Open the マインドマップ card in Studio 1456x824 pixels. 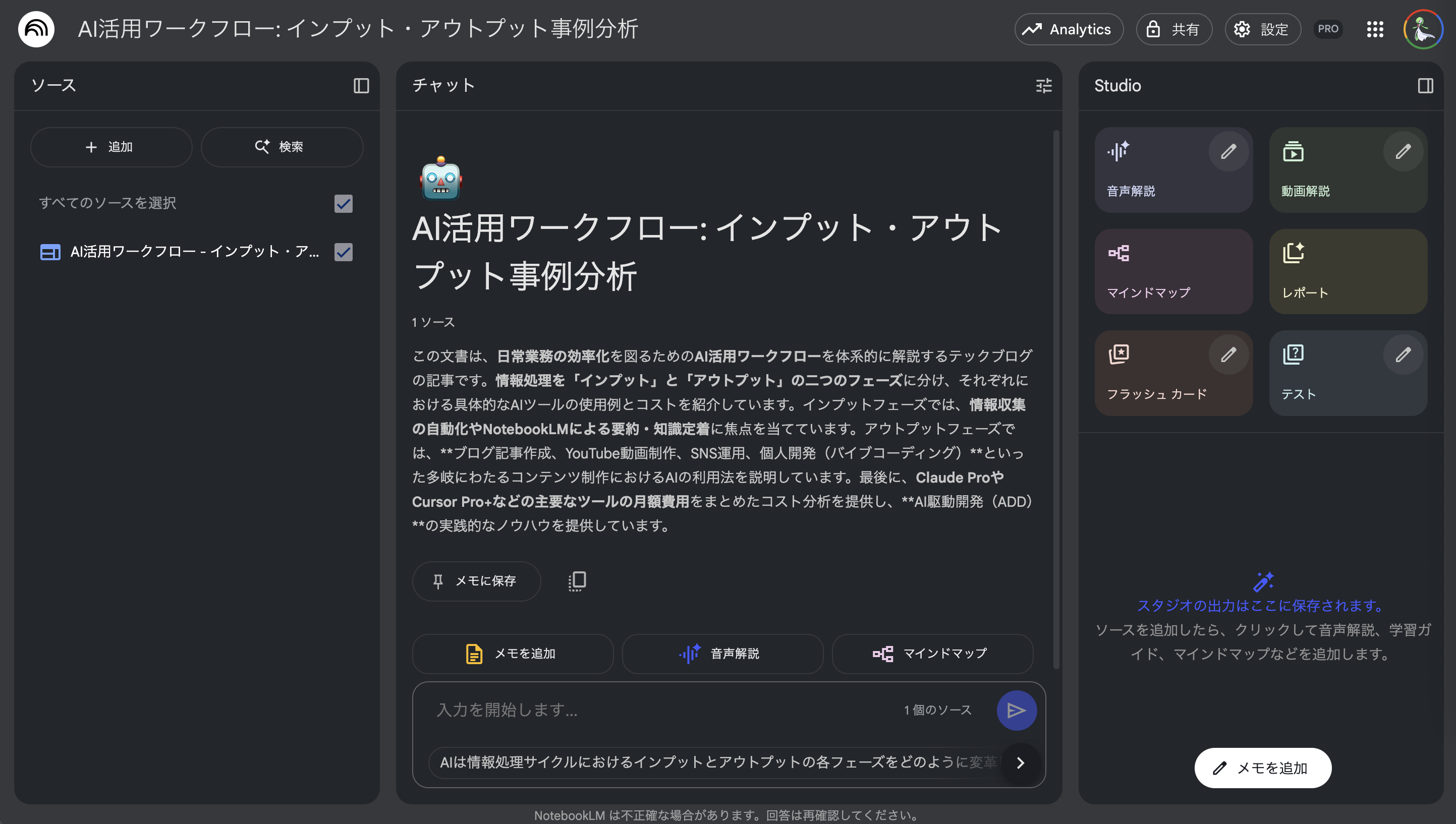(x=1173, y=272)
